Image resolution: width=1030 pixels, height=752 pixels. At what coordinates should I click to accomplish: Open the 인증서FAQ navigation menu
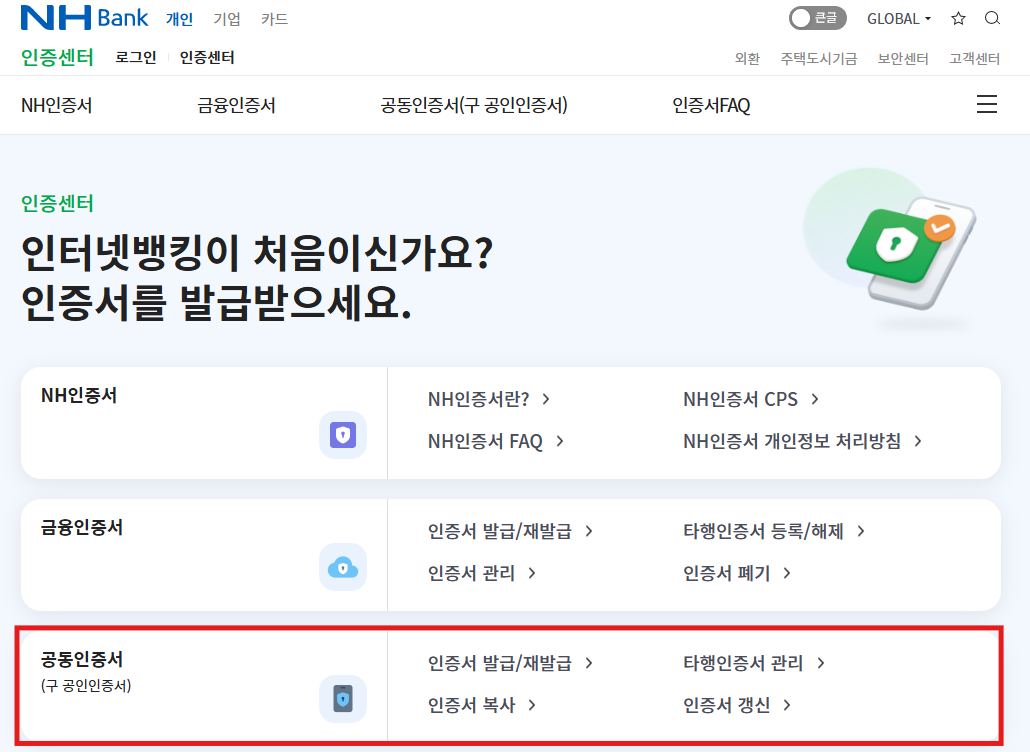pos(711,105)
